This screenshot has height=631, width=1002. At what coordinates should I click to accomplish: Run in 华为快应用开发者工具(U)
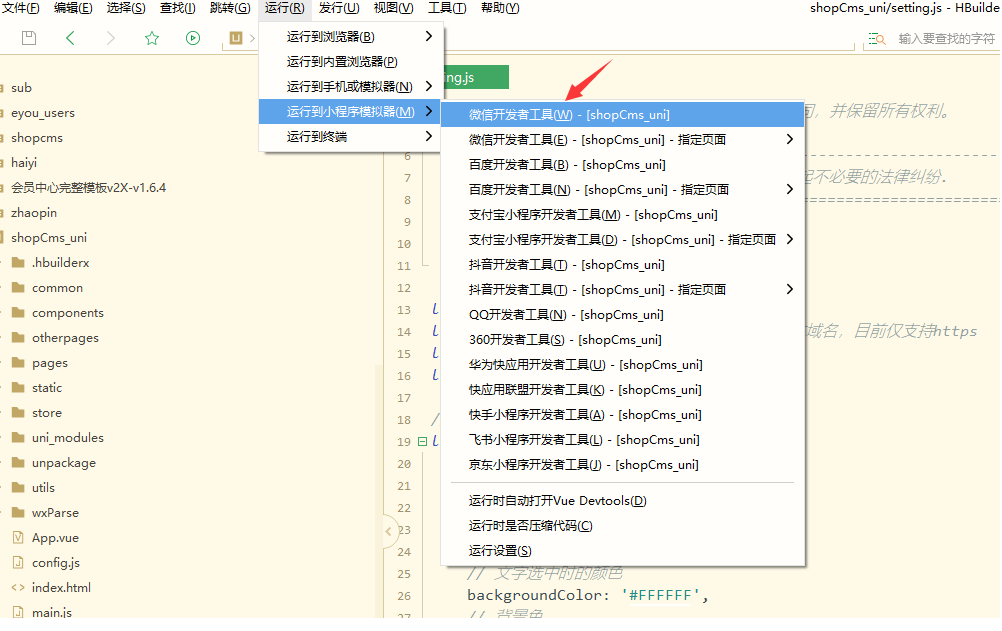[x=622, y=364]
